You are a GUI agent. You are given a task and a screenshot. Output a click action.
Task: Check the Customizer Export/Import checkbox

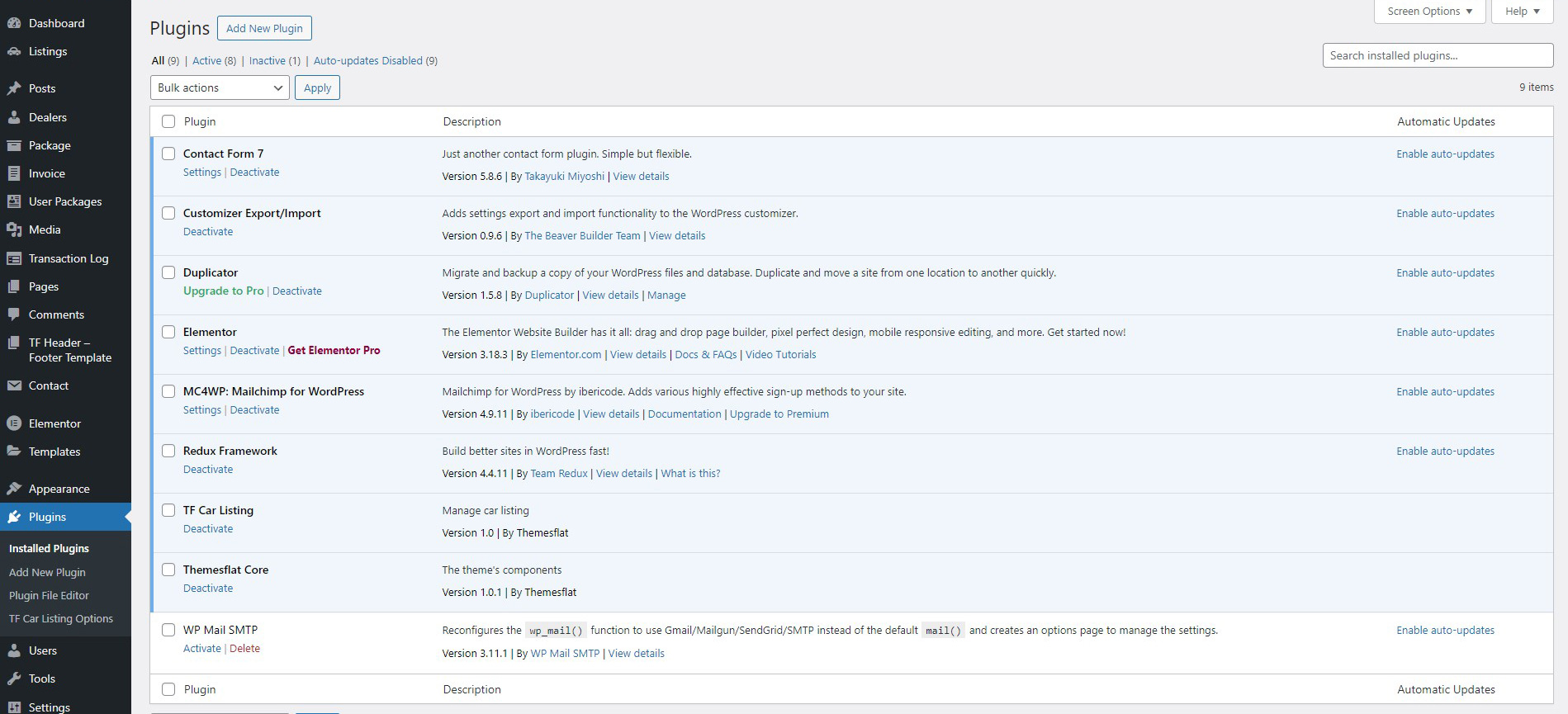point(168,213)
